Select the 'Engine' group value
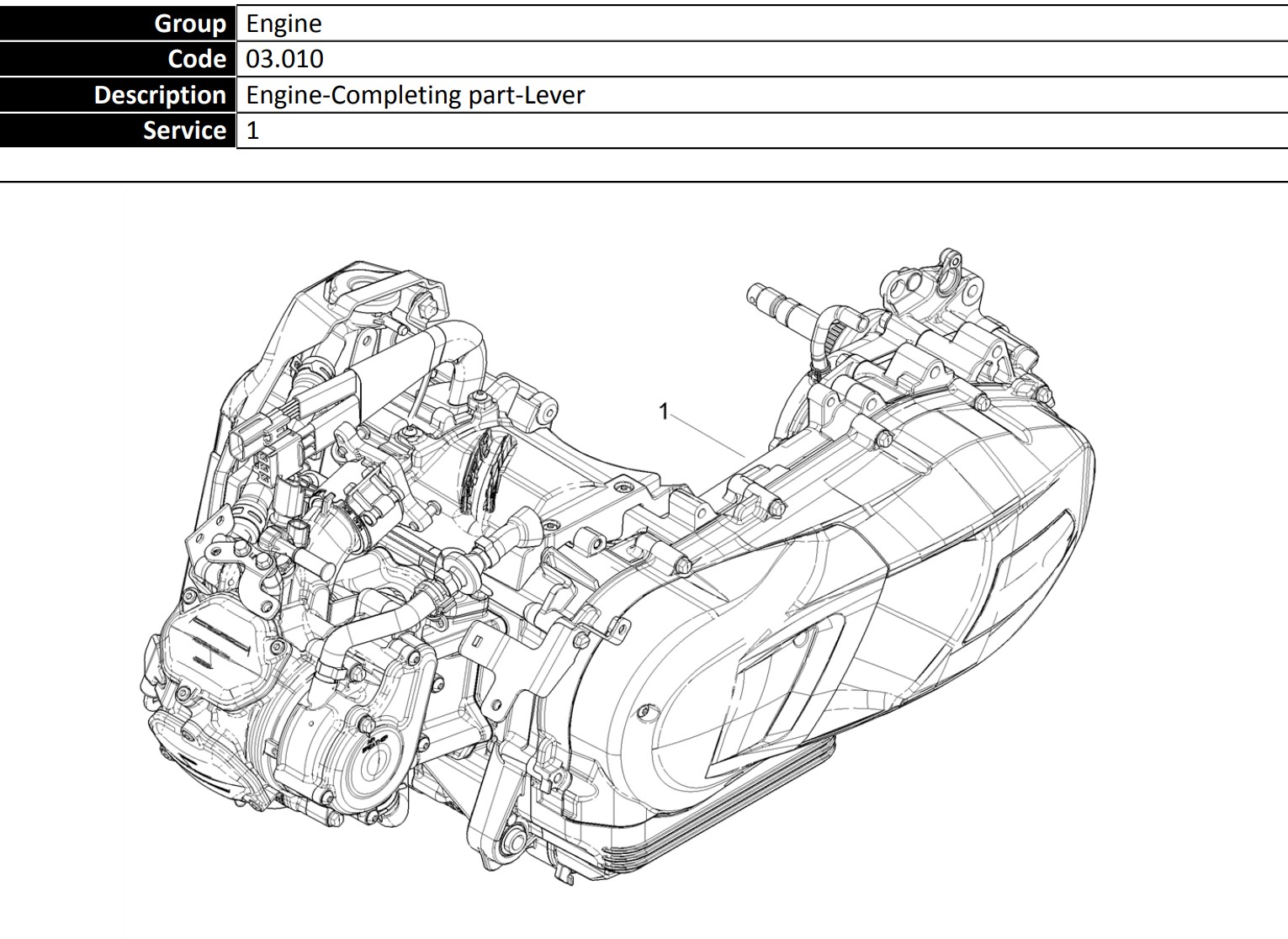Viewport: 1288px width, 939px height. [284, 24]
